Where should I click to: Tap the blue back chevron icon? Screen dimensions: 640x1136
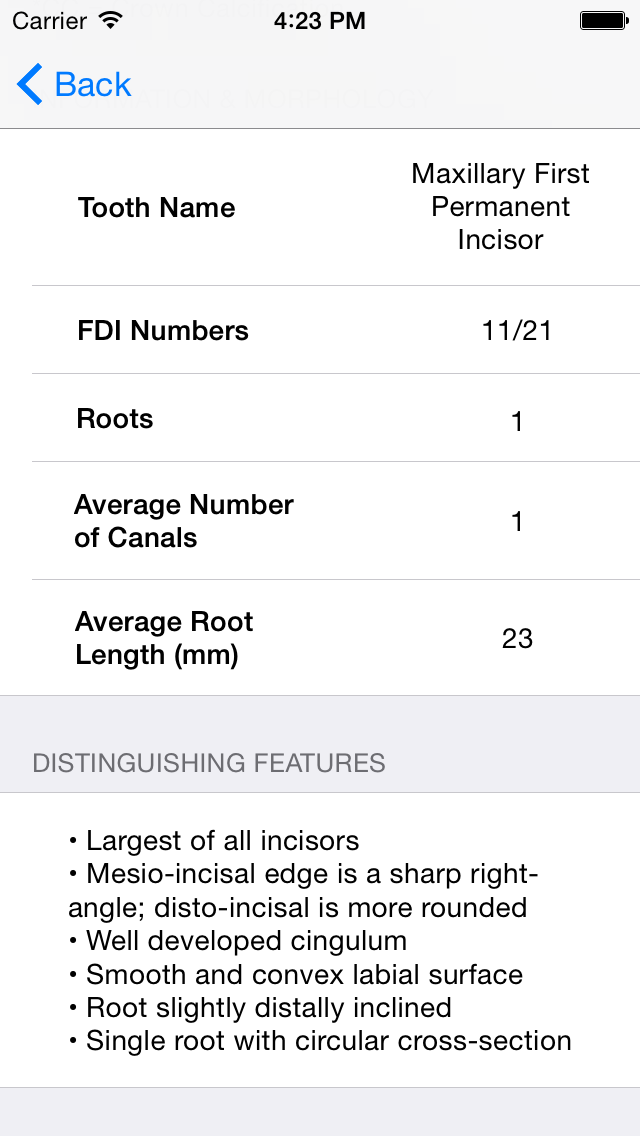coord(30,84)
